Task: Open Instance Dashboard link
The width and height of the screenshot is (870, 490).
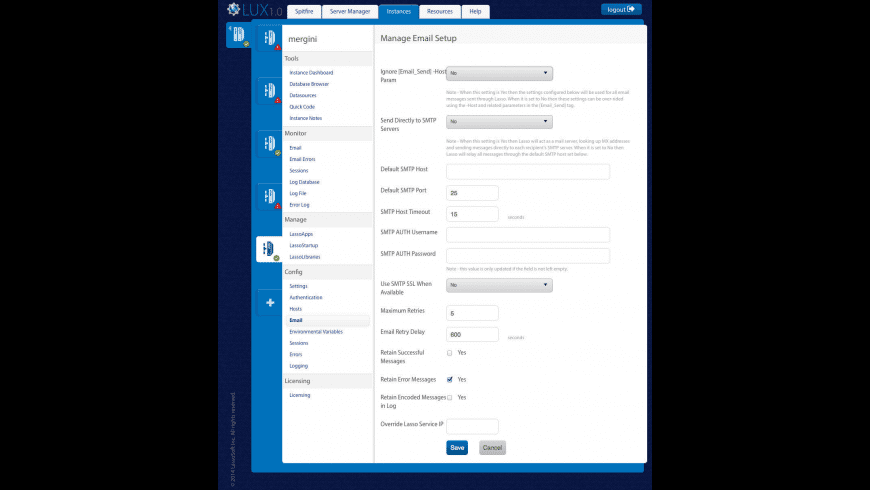Action: pos(311,73)
